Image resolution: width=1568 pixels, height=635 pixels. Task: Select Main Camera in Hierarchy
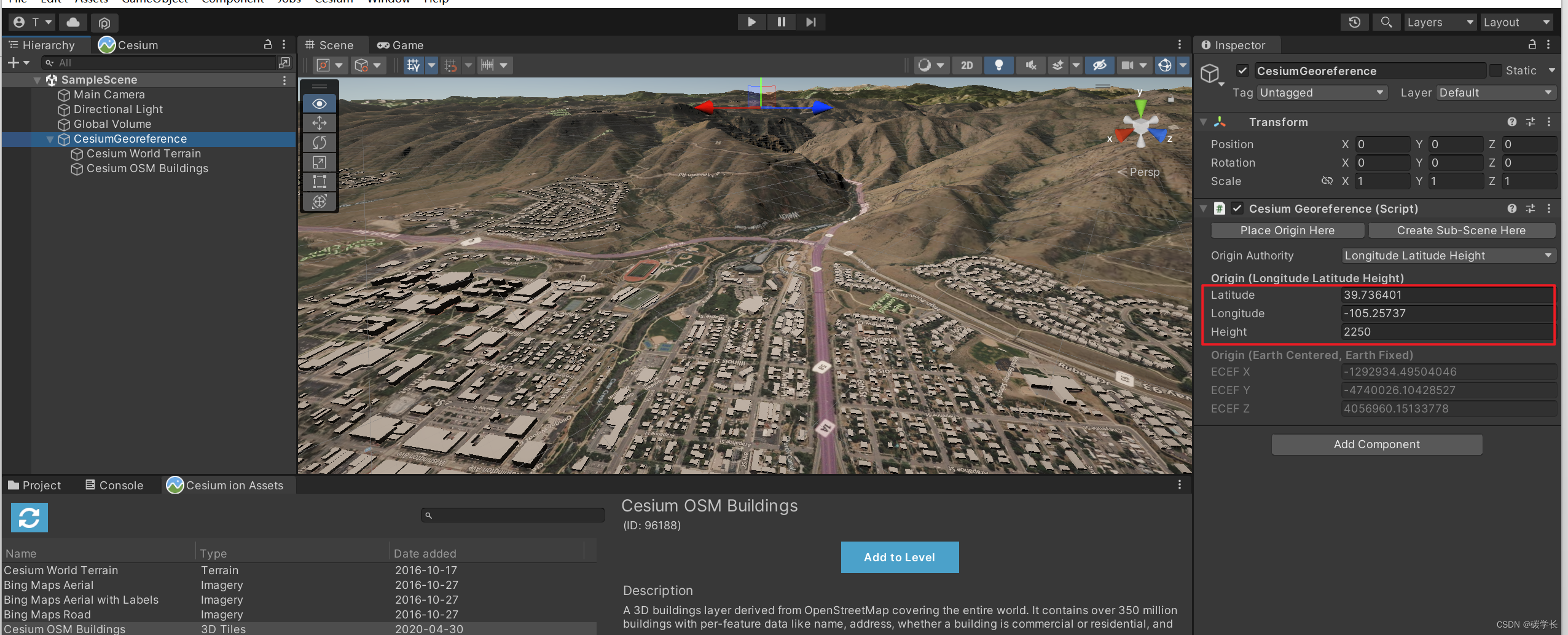(x=109, y=95)
